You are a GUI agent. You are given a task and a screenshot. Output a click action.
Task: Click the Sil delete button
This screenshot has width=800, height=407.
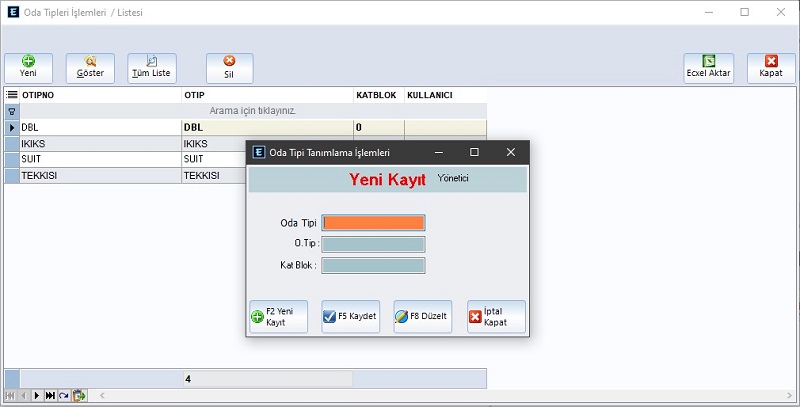230,68
